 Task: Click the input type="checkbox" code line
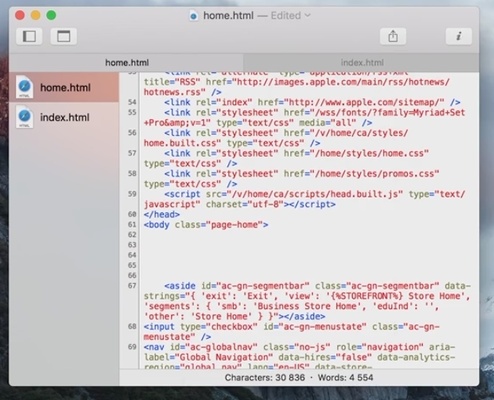coord(292,332)
